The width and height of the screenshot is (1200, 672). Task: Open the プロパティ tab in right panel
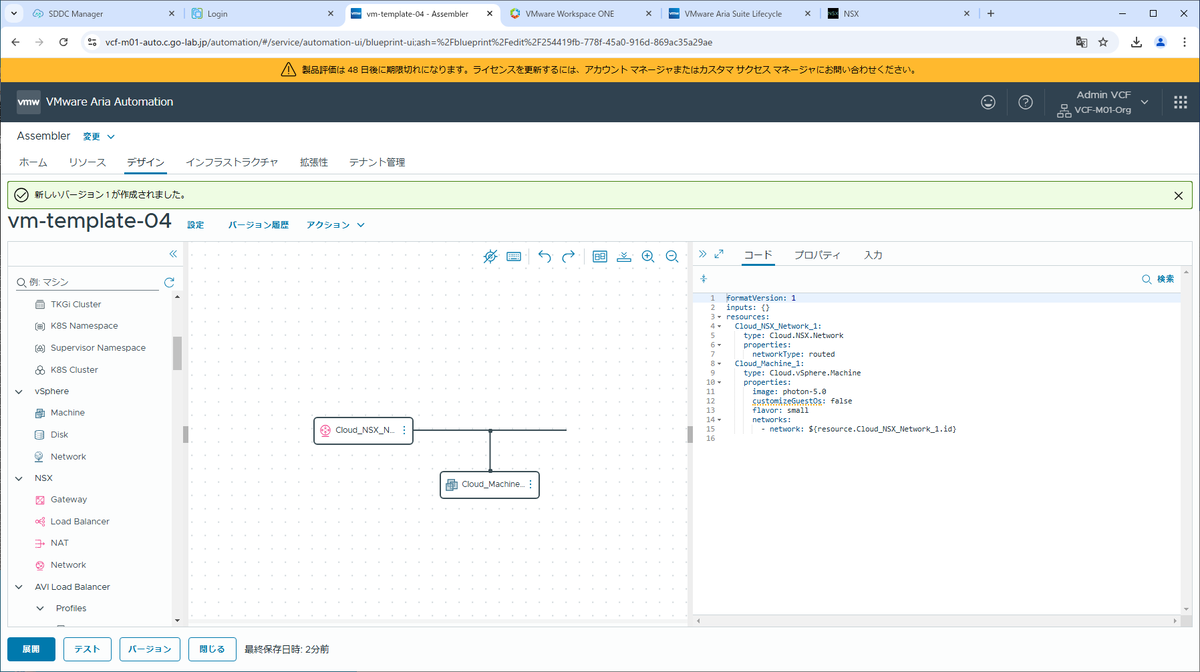818,255
